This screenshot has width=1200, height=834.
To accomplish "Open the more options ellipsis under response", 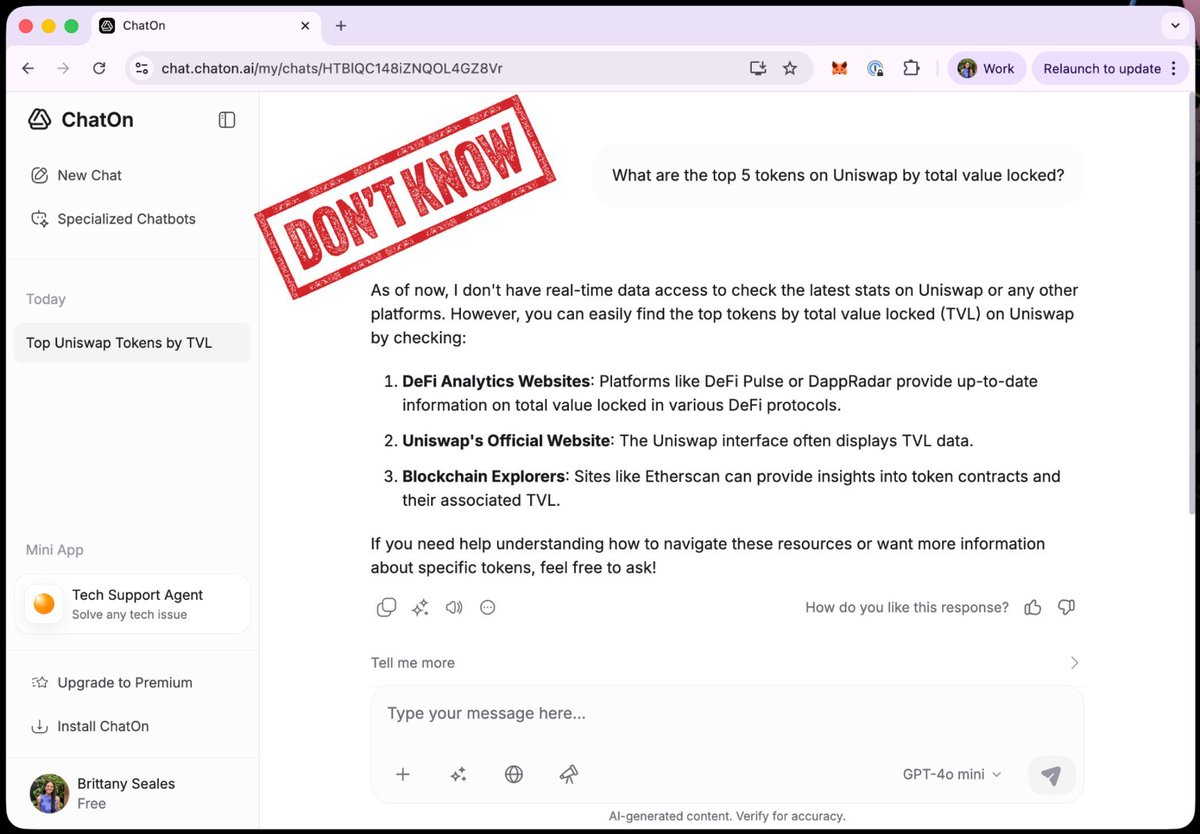I will [488, 607].
